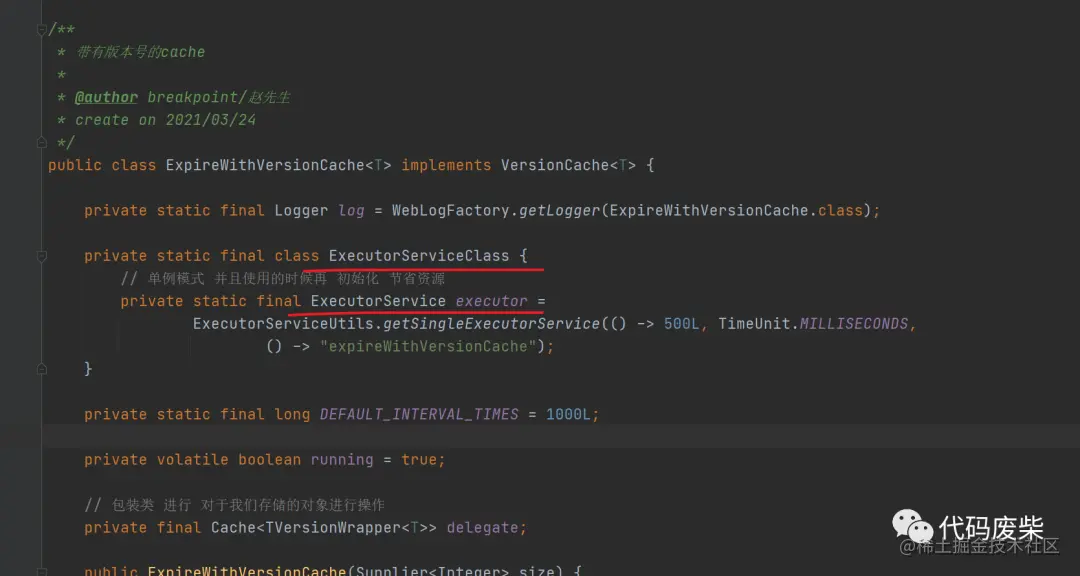Click 'breakpoint/赵先生' author name text
1080x576 pixels.
click(x=219, y=97)
